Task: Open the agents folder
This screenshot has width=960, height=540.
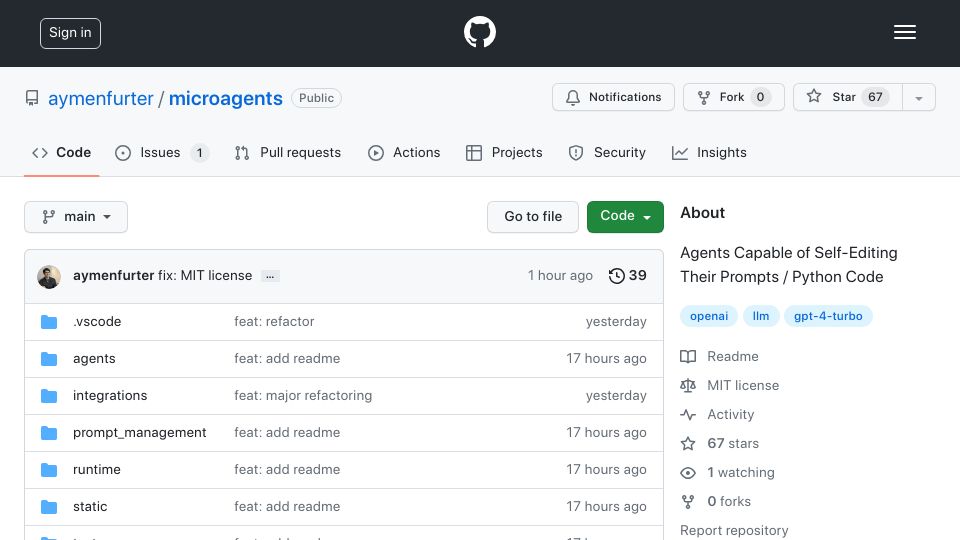Action: [94, 359]
